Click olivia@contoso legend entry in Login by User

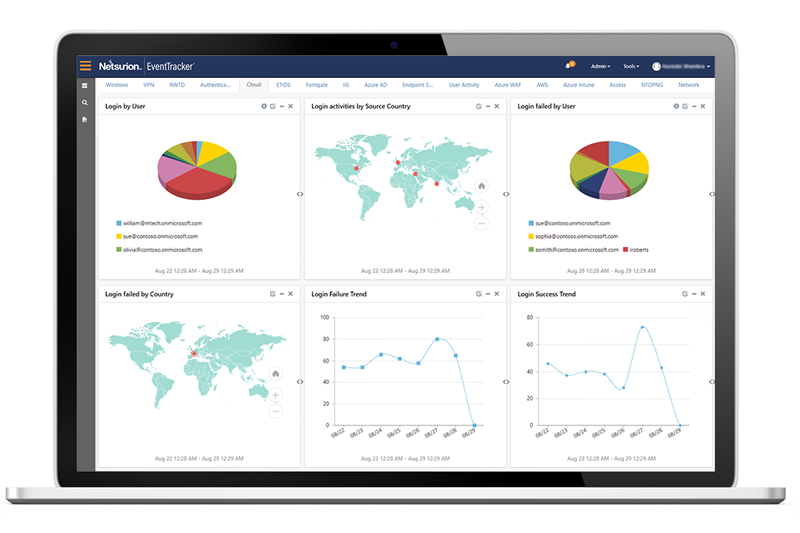159,249
